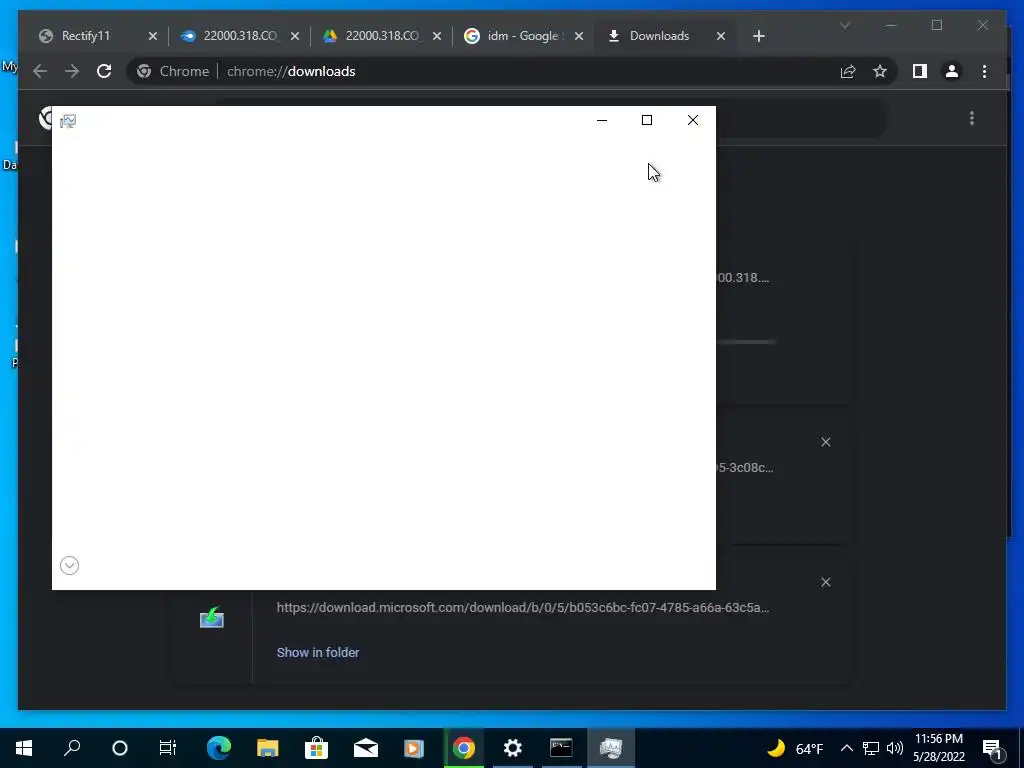Screen dimensions: 1024x768
Task: Open the download.microsoft.com download link
Action: [x=522, y=607]
